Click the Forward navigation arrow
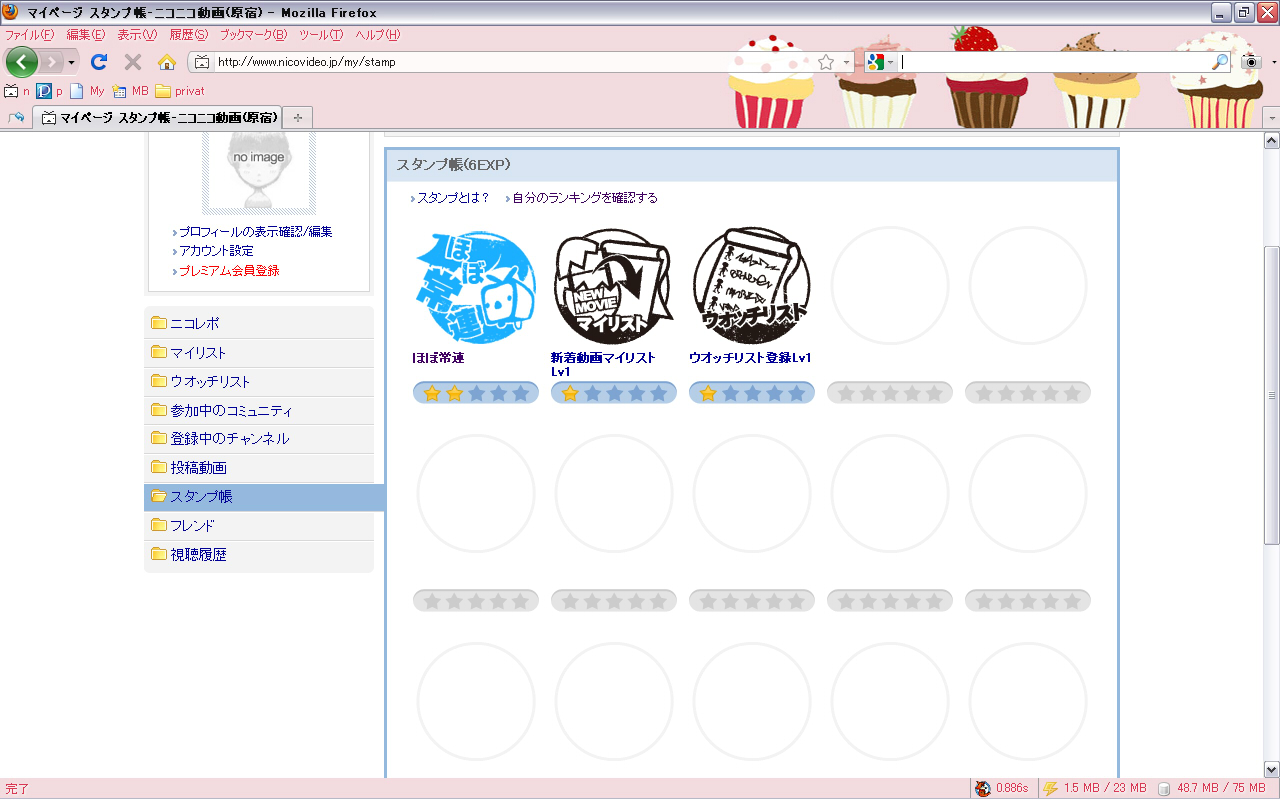The height and width of the screenshot is (800, 1280). (x=51, y=62)
